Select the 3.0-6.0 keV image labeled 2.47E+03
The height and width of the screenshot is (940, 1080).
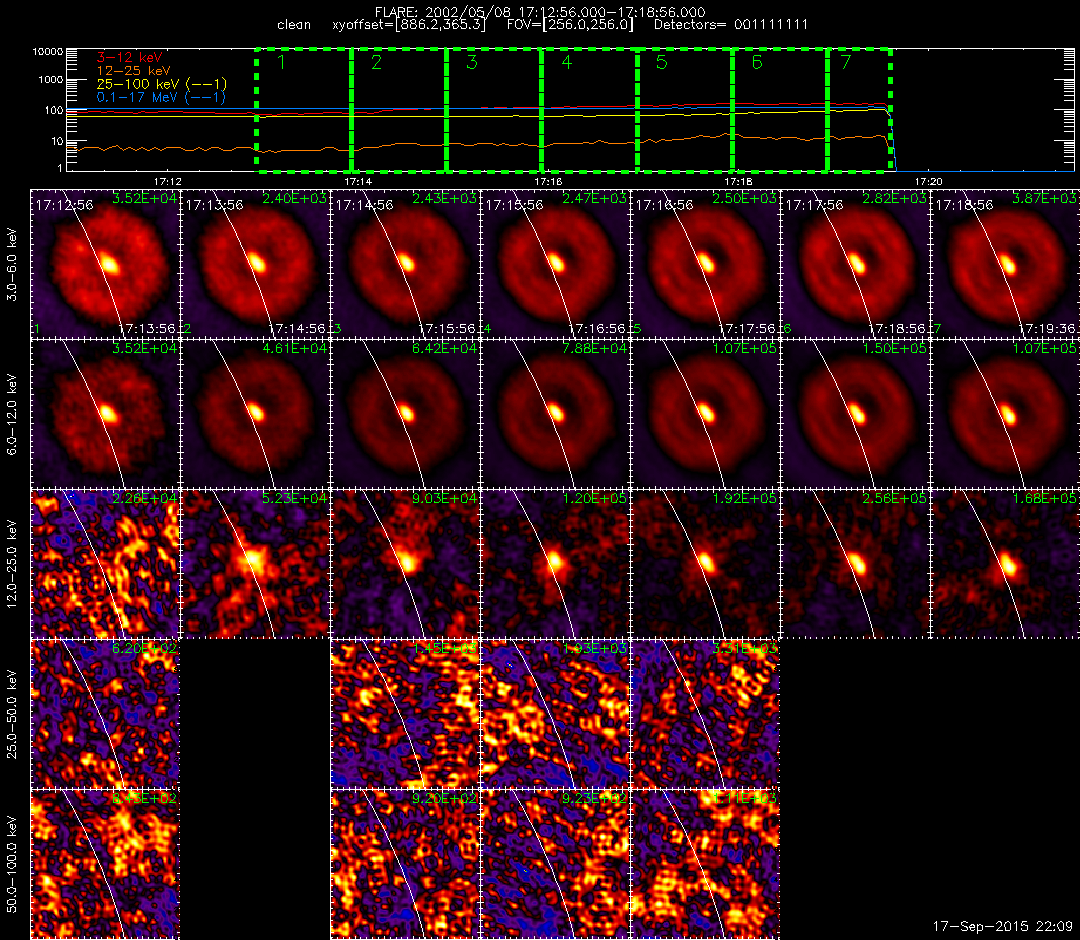(x=556, y=264)
